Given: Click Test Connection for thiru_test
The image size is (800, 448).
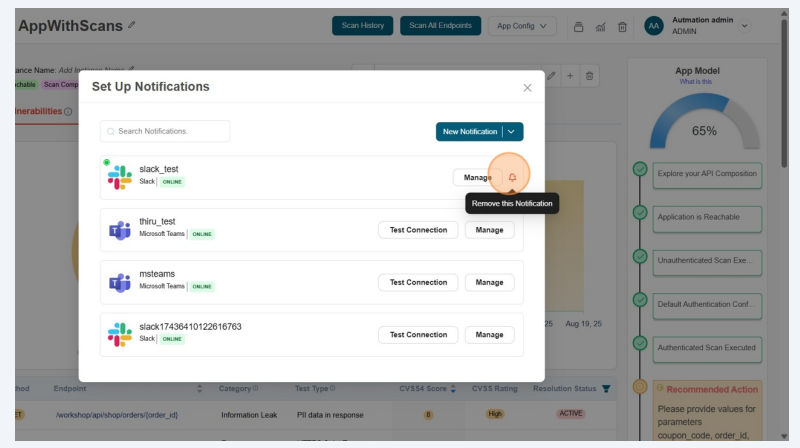Looking at the screenshot, I should click(x=418, y=230).
